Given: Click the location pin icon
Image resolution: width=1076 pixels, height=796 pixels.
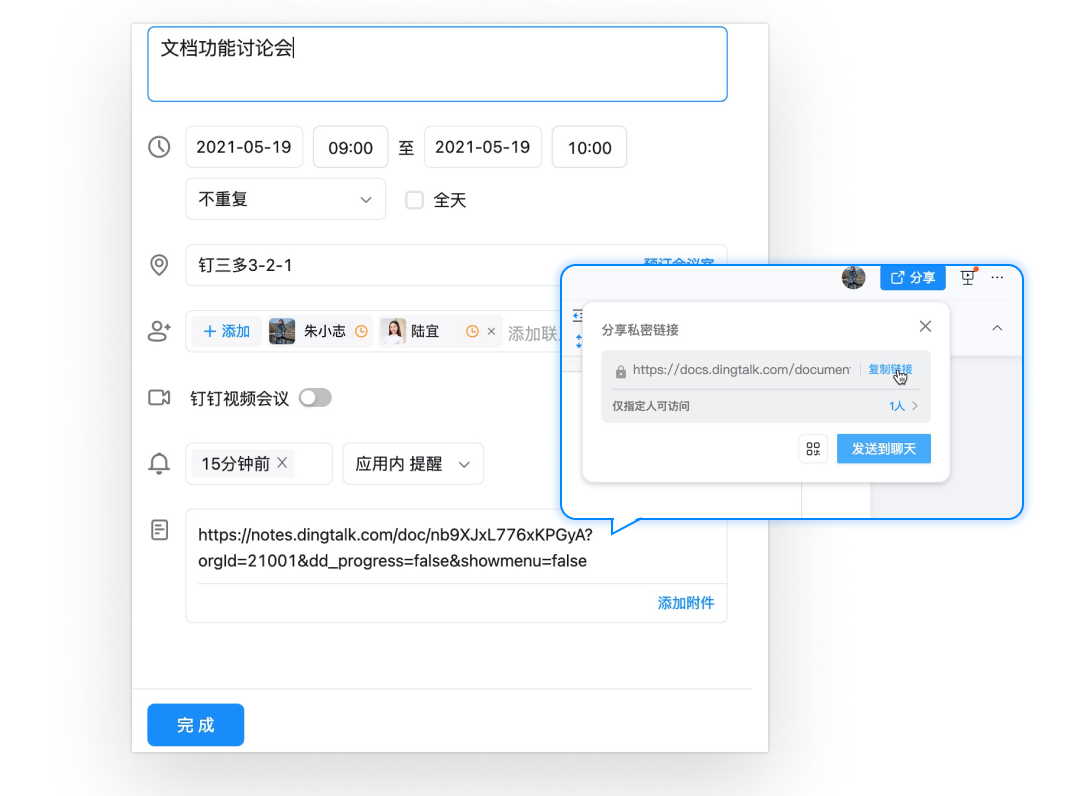Looking at the screenshot, I should tap(159, 265).
